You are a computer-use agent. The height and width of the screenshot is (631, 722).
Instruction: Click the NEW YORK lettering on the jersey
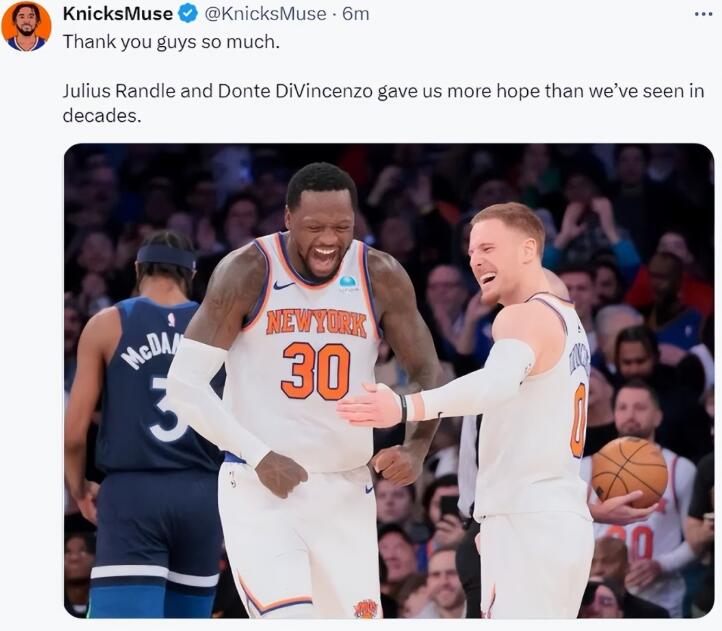pos(316,323)
